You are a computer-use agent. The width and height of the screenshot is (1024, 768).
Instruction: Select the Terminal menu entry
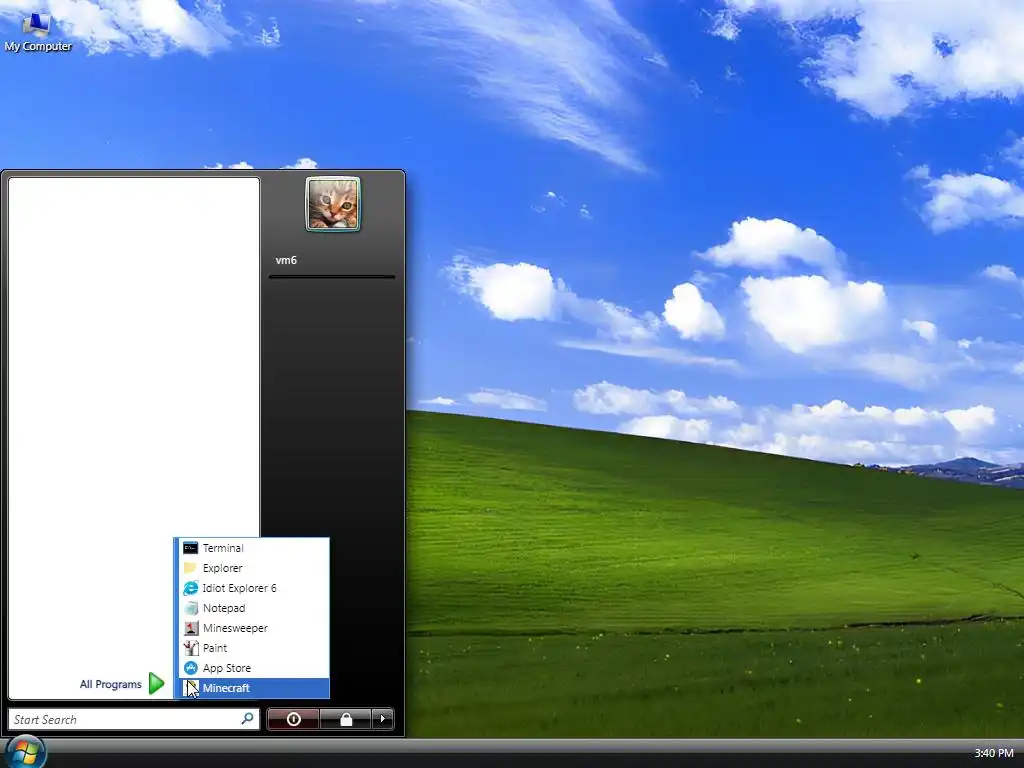coord(254,548)
